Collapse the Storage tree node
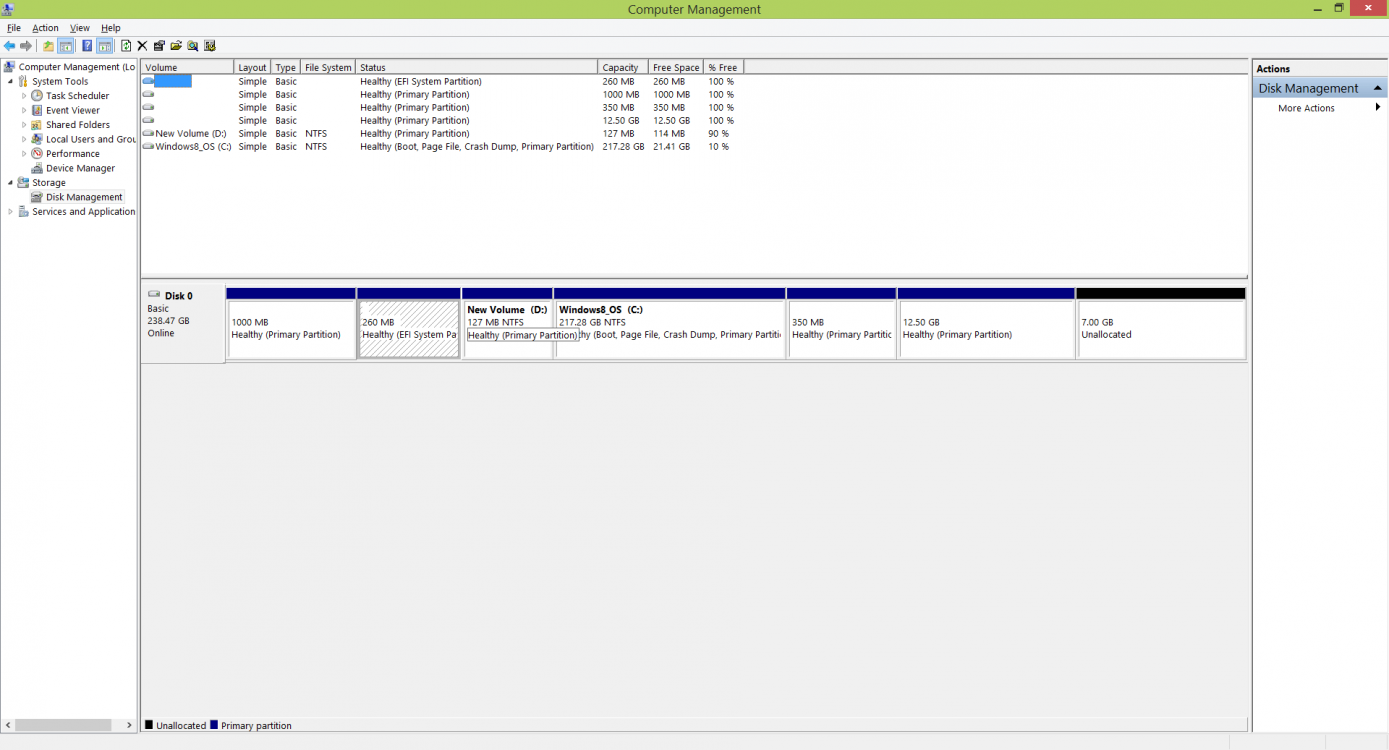 10,183
